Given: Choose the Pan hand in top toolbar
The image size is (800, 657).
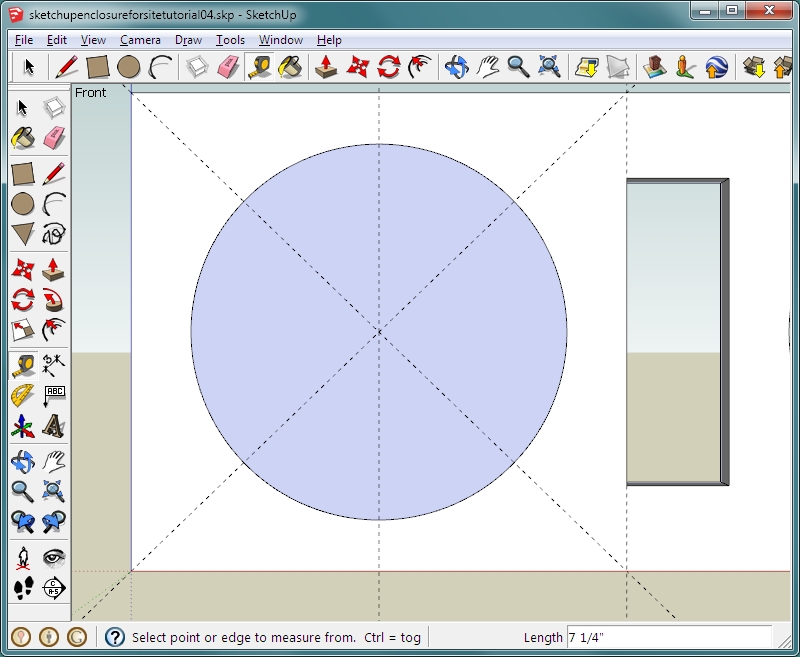Looking at the screenshot, I should point(488,67).
